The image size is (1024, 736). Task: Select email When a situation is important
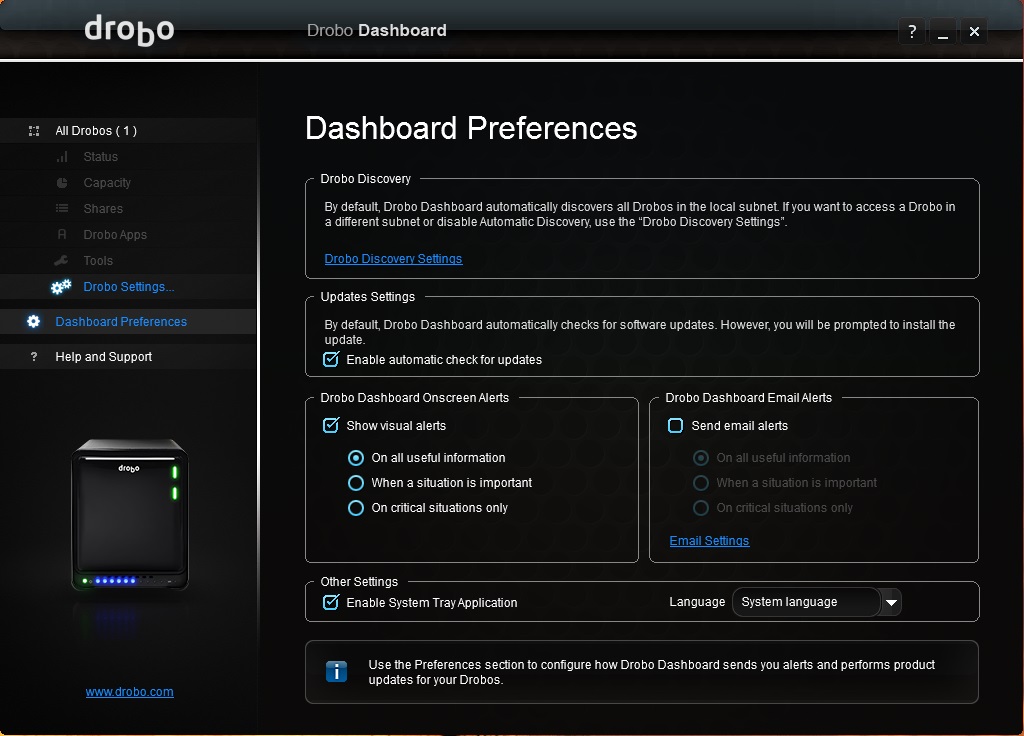[701, 483]
